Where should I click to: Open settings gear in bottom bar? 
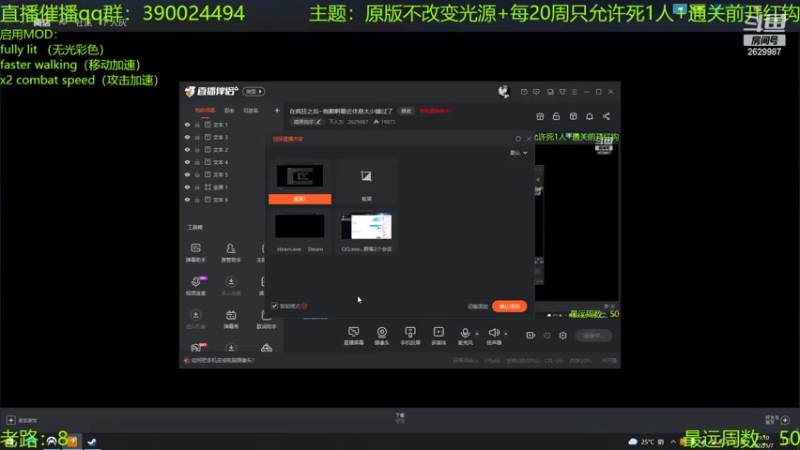563,335
